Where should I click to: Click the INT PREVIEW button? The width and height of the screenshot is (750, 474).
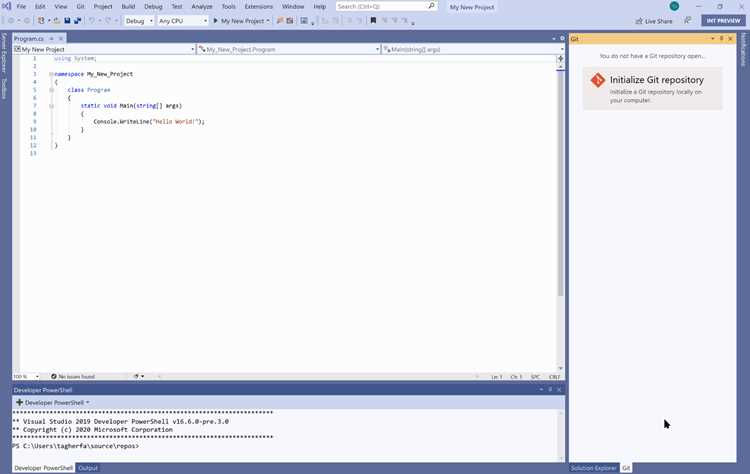pyautogui.click(x=723, y=21)
